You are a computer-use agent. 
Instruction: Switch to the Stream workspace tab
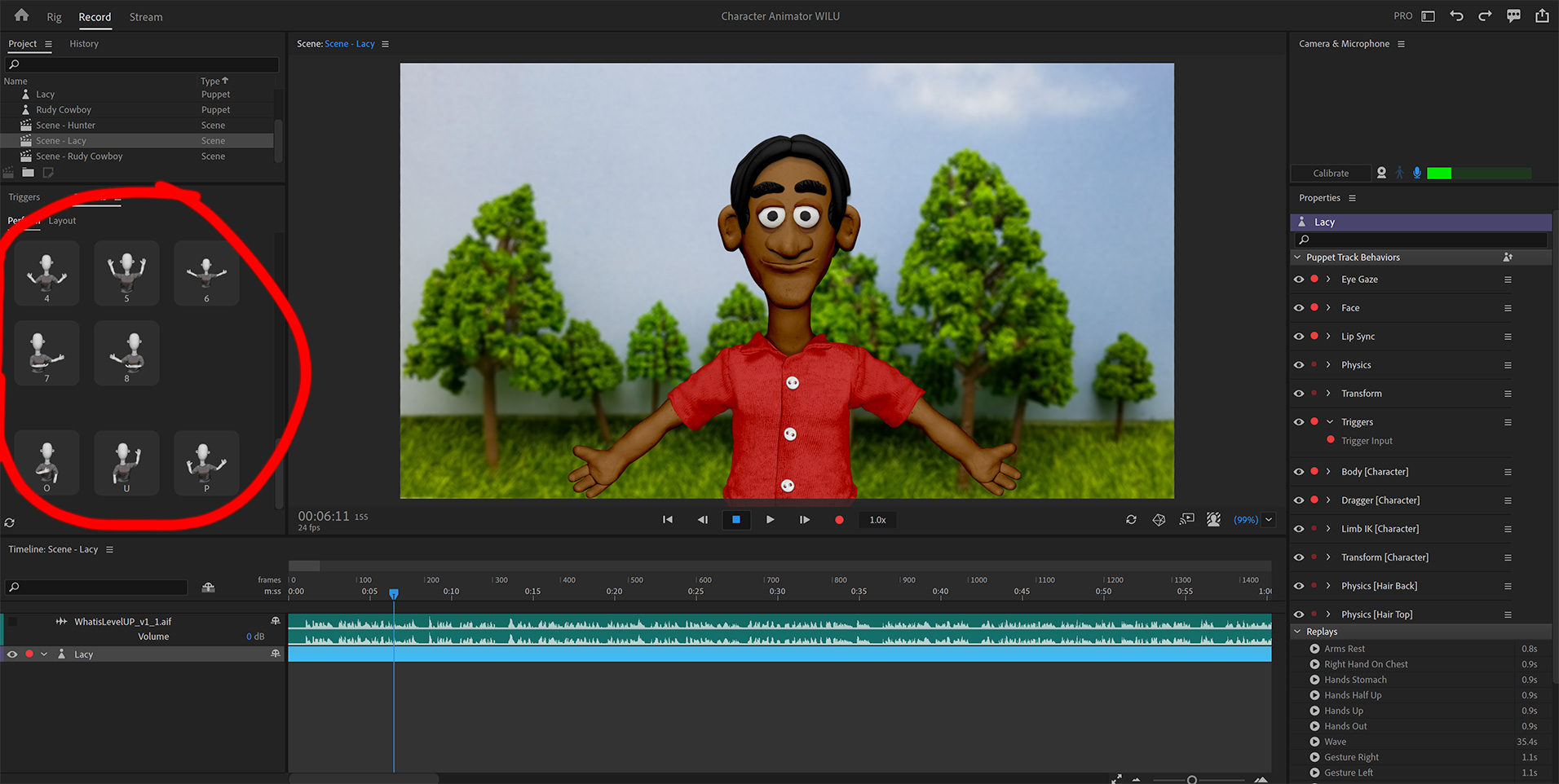(x=145, y=16)
